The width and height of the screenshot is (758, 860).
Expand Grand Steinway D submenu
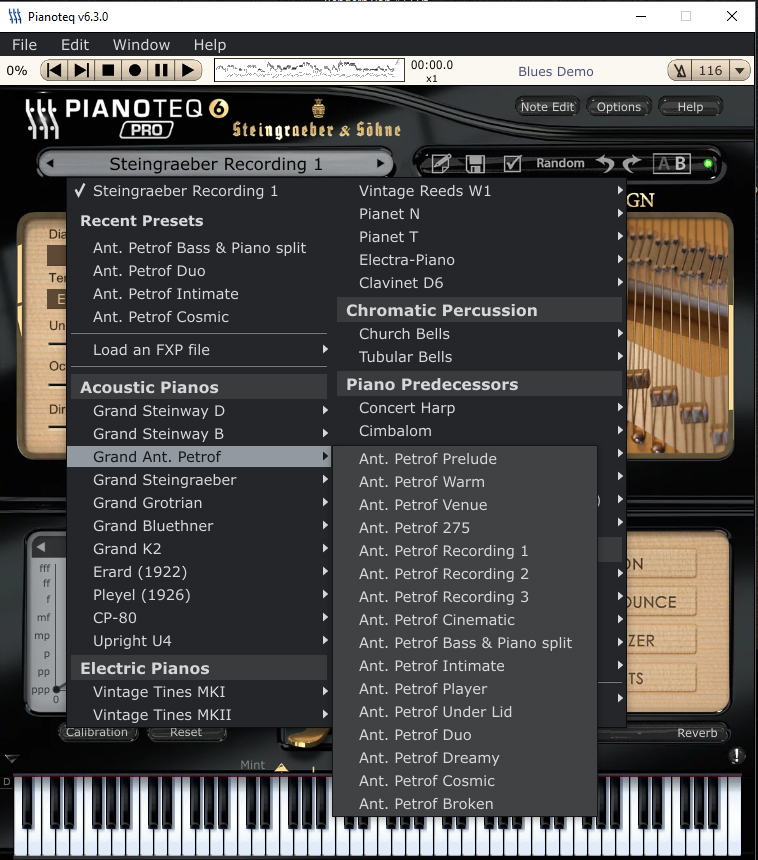coord(199,411)
